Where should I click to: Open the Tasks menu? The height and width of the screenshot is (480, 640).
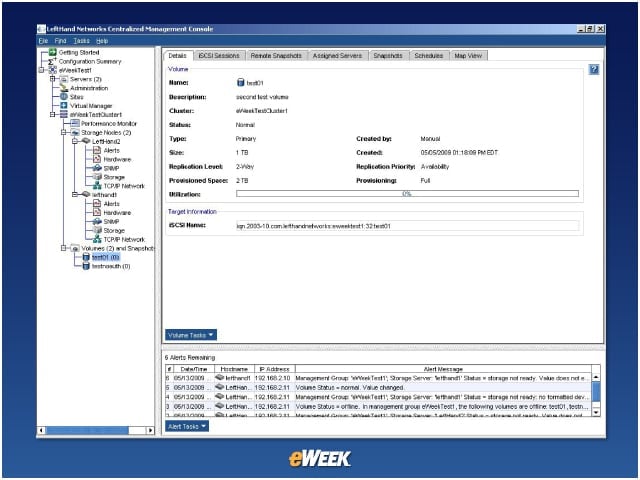pos(81,41)
